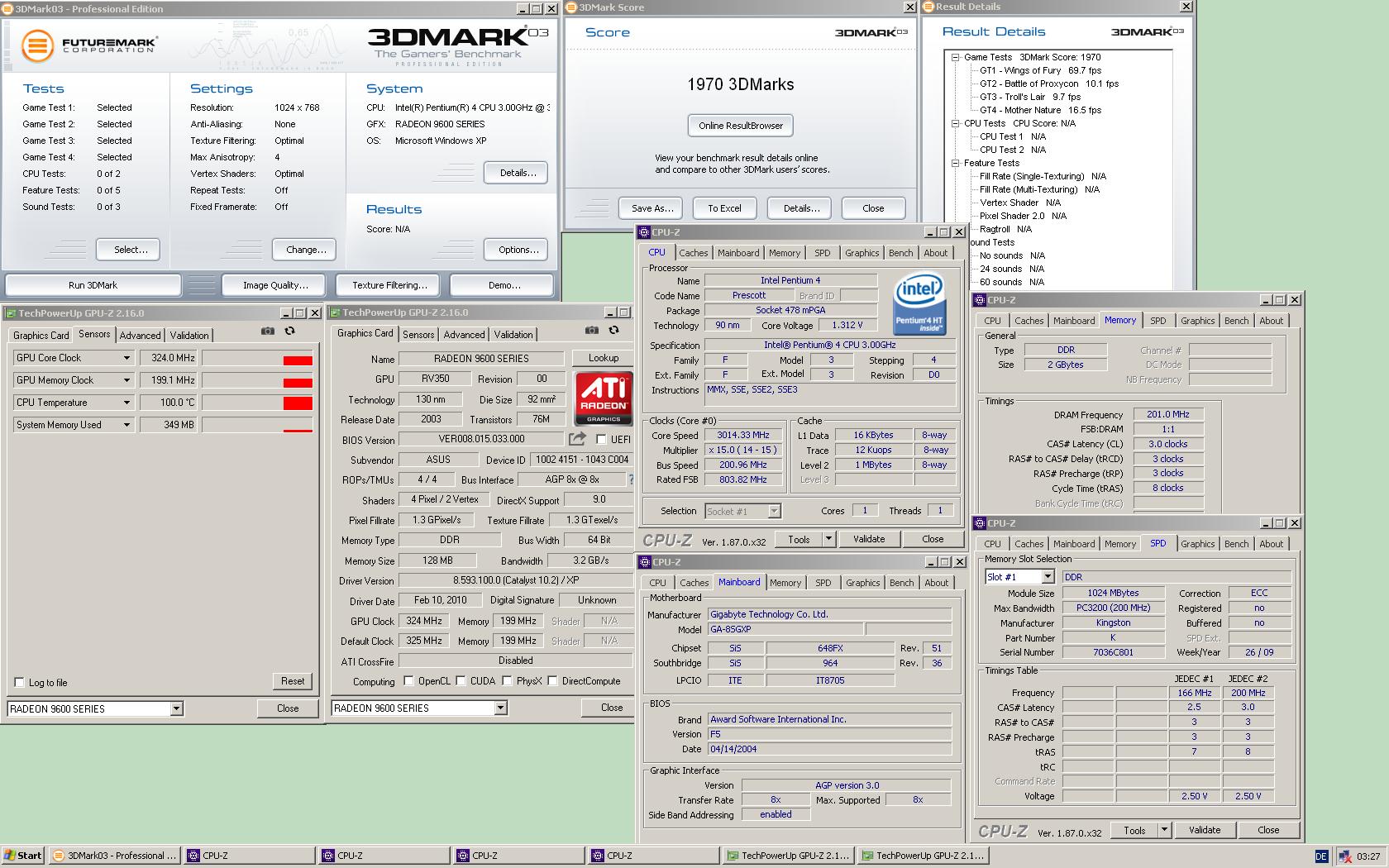Screen dimensions: 1389x868
Task: Click CPU Temperature sensor graph
Action: pyautogui.click(x=257, y=403)
